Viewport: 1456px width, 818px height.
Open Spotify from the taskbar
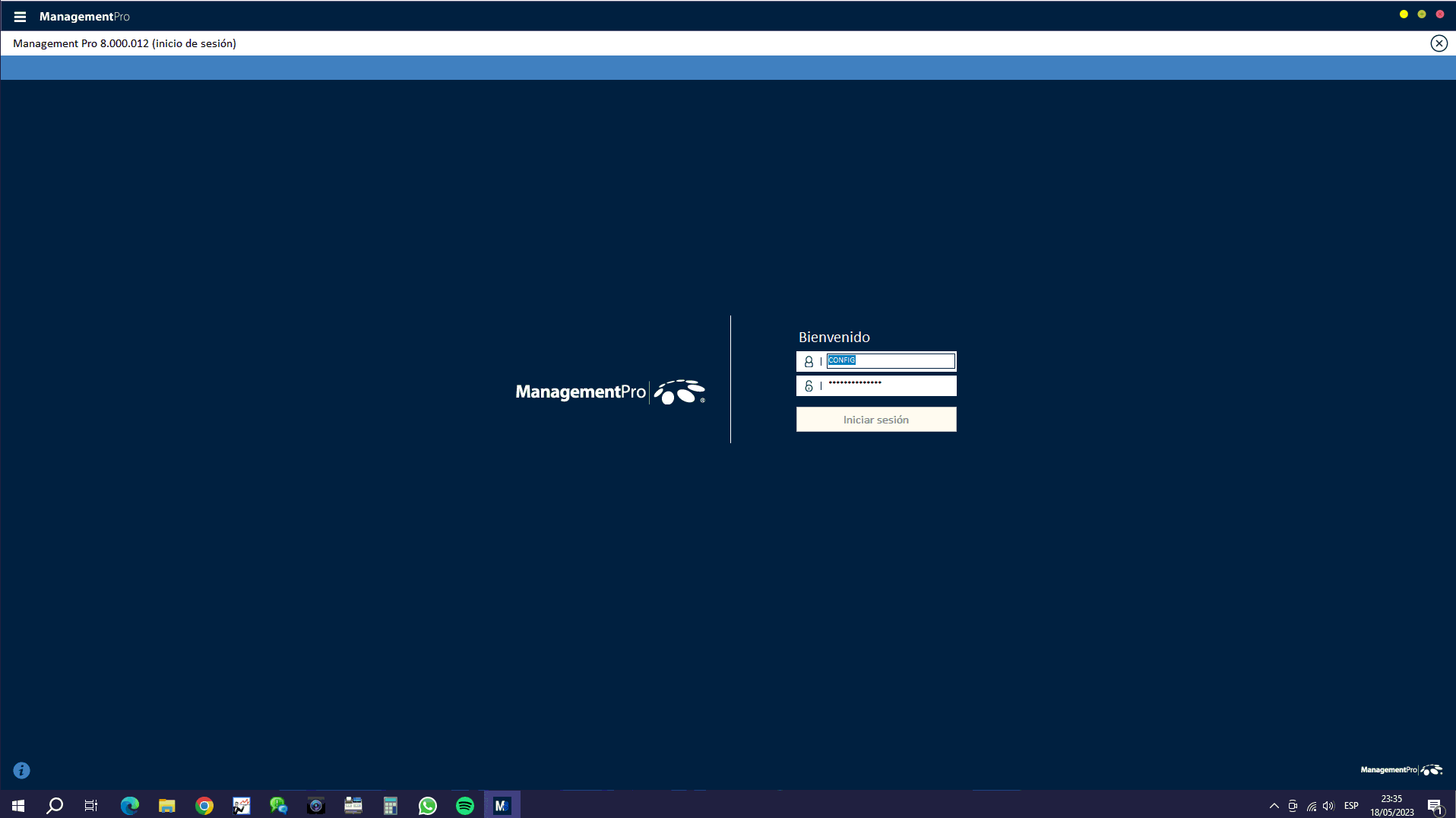[x=465, y=806]
